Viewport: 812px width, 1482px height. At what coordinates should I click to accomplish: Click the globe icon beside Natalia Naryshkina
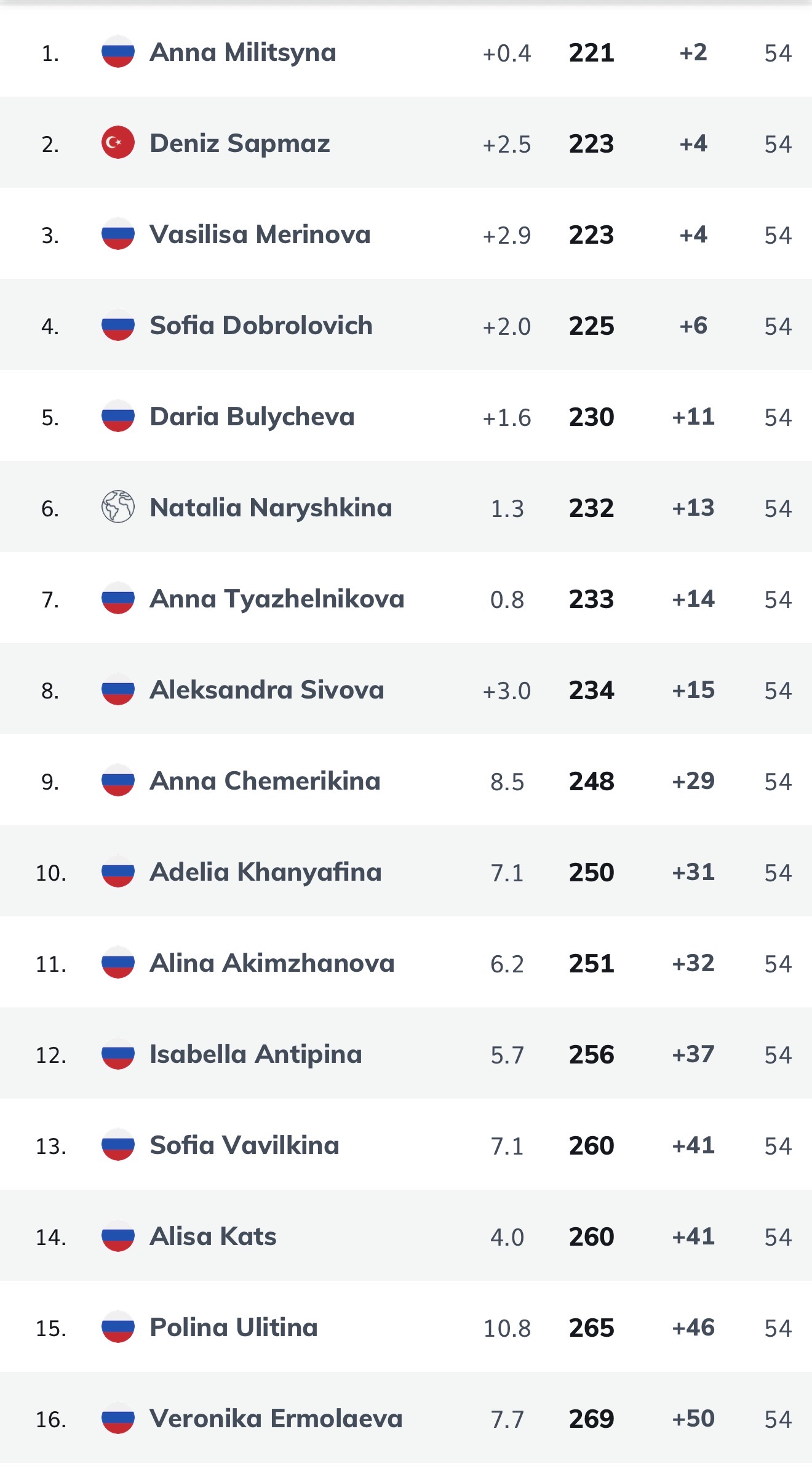pos(118,508)
